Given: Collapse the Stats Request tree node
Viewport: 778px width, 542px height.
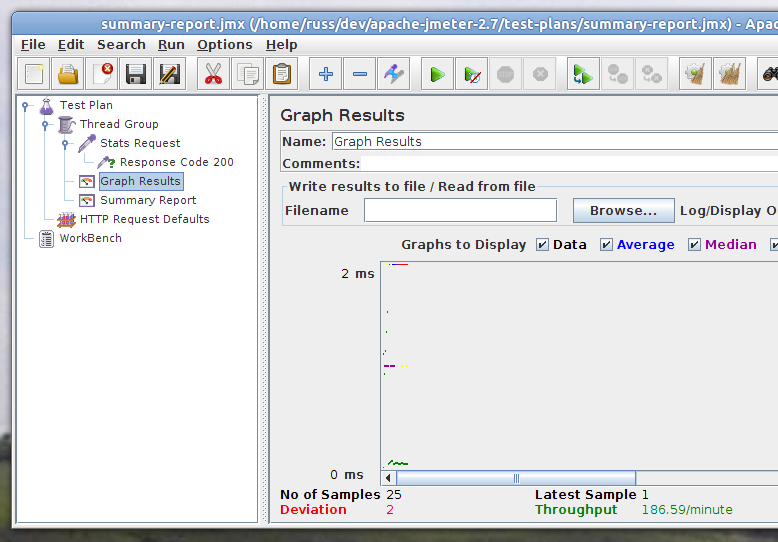Looking at the screenshot, I should pyautogui.click(x=65, y=143).
